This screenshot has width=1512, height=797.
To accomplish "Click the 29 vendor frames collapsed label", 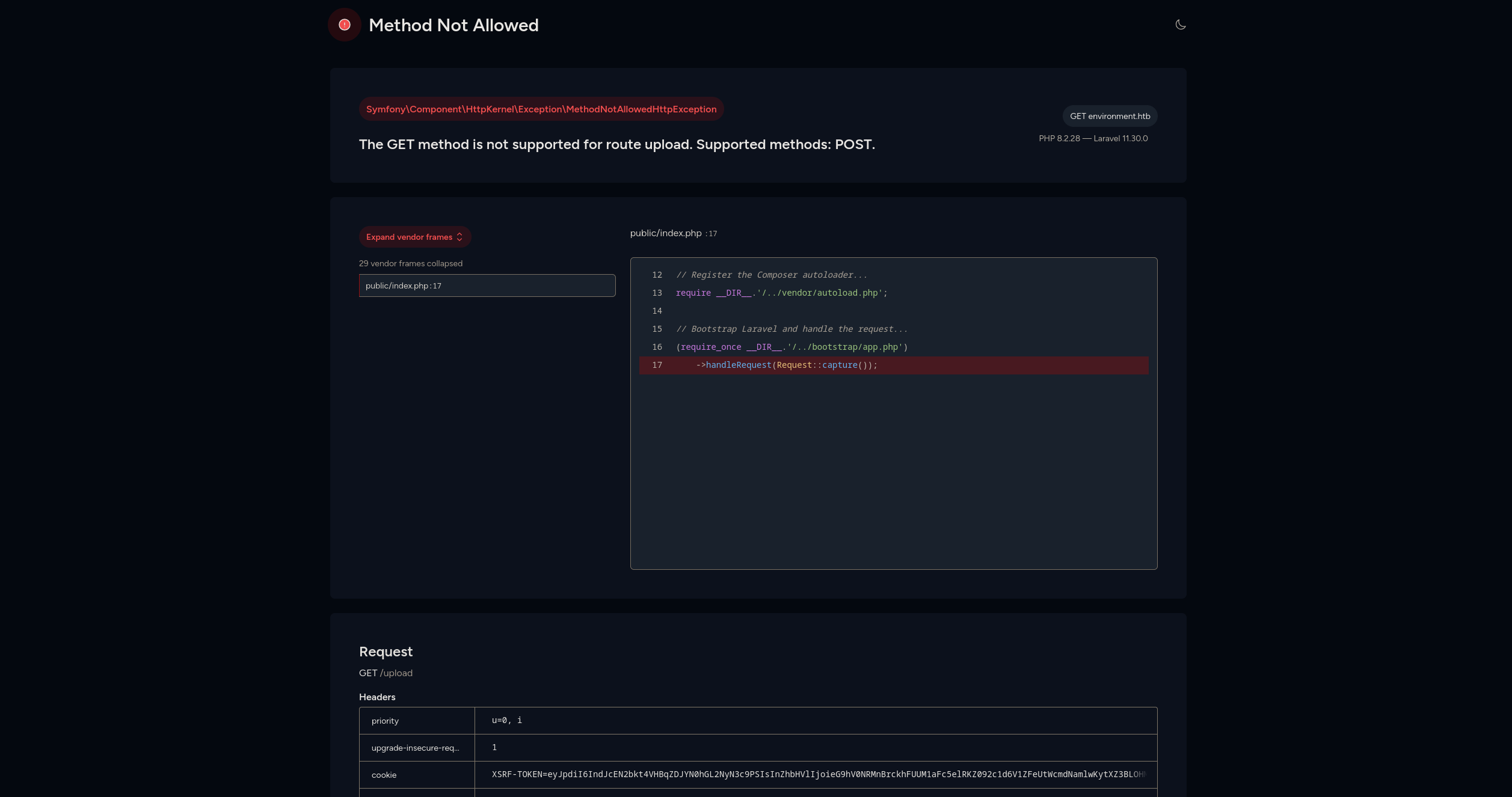I will [x=410, y=263].
